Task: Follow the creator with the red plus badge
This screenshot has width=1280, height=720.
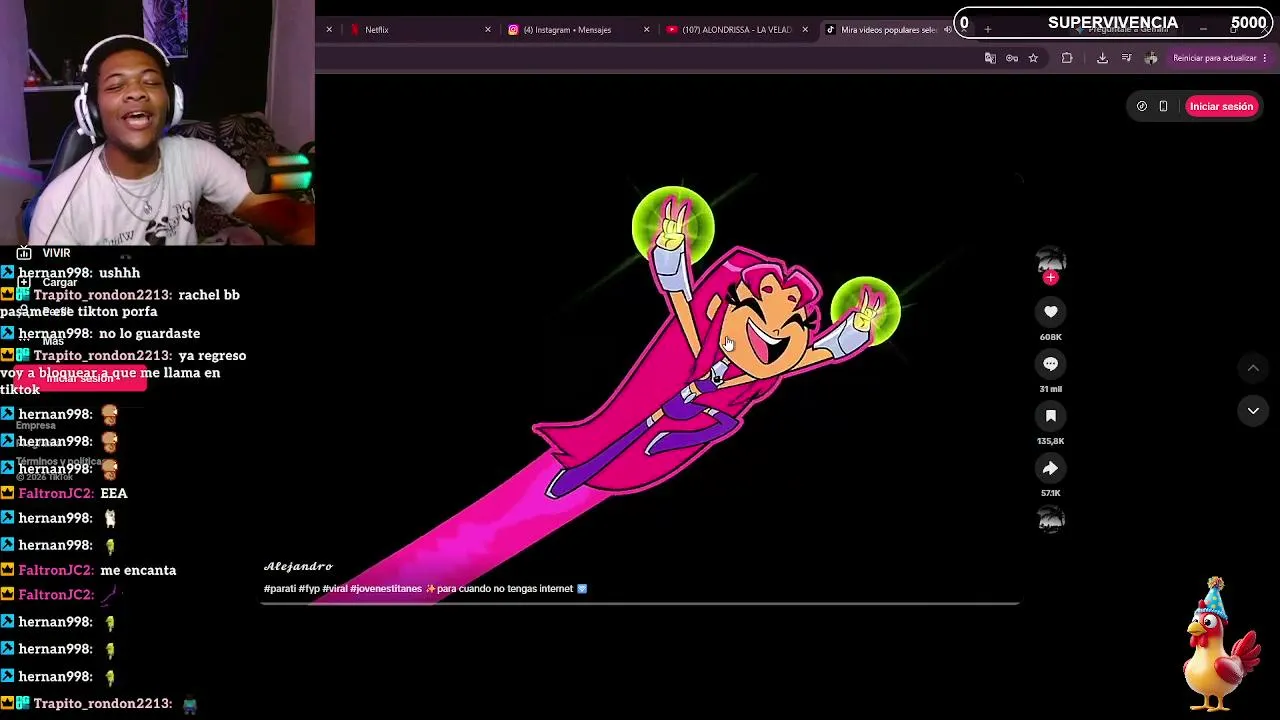Action: coord(1050,278)
